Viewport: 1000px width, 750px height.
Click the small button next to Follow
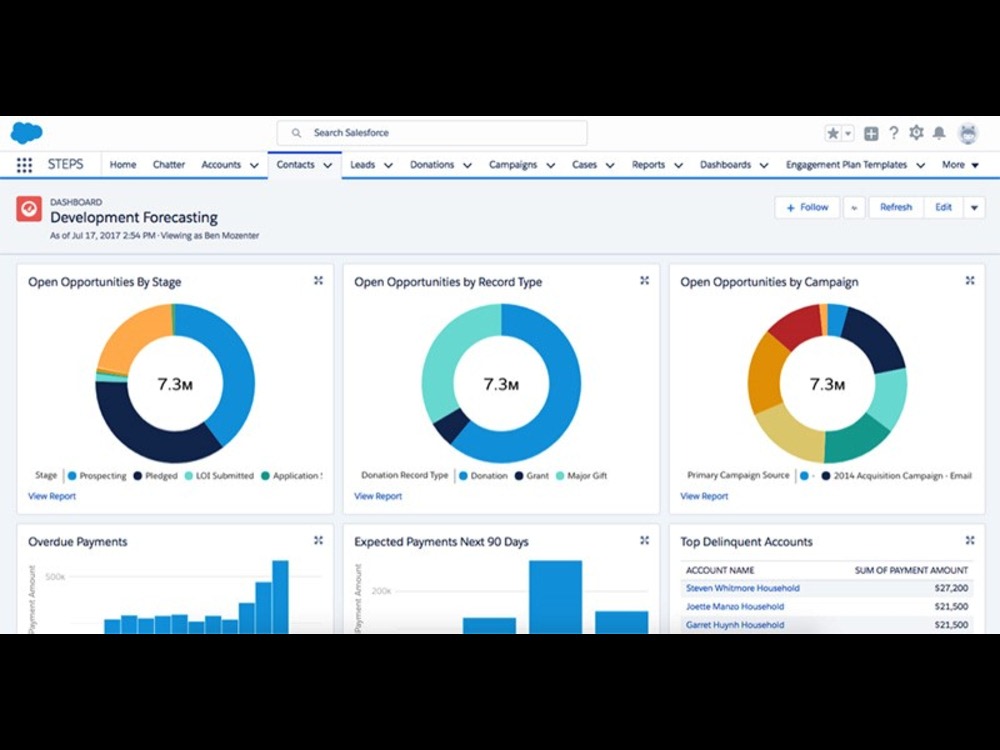(x=854, y=207)
